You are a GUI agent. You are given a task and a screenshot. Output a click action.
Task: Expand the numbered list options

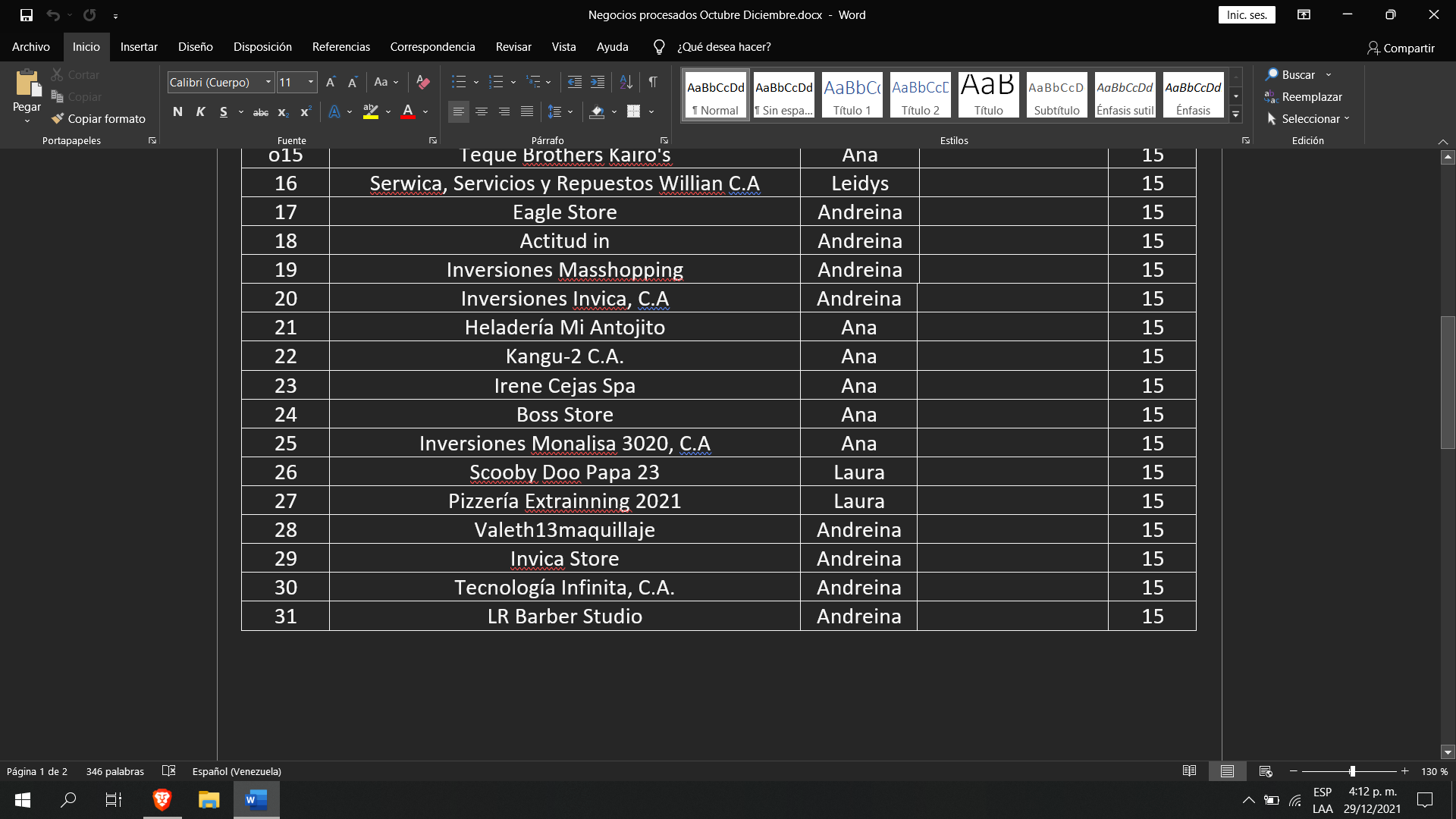point(513,82)
